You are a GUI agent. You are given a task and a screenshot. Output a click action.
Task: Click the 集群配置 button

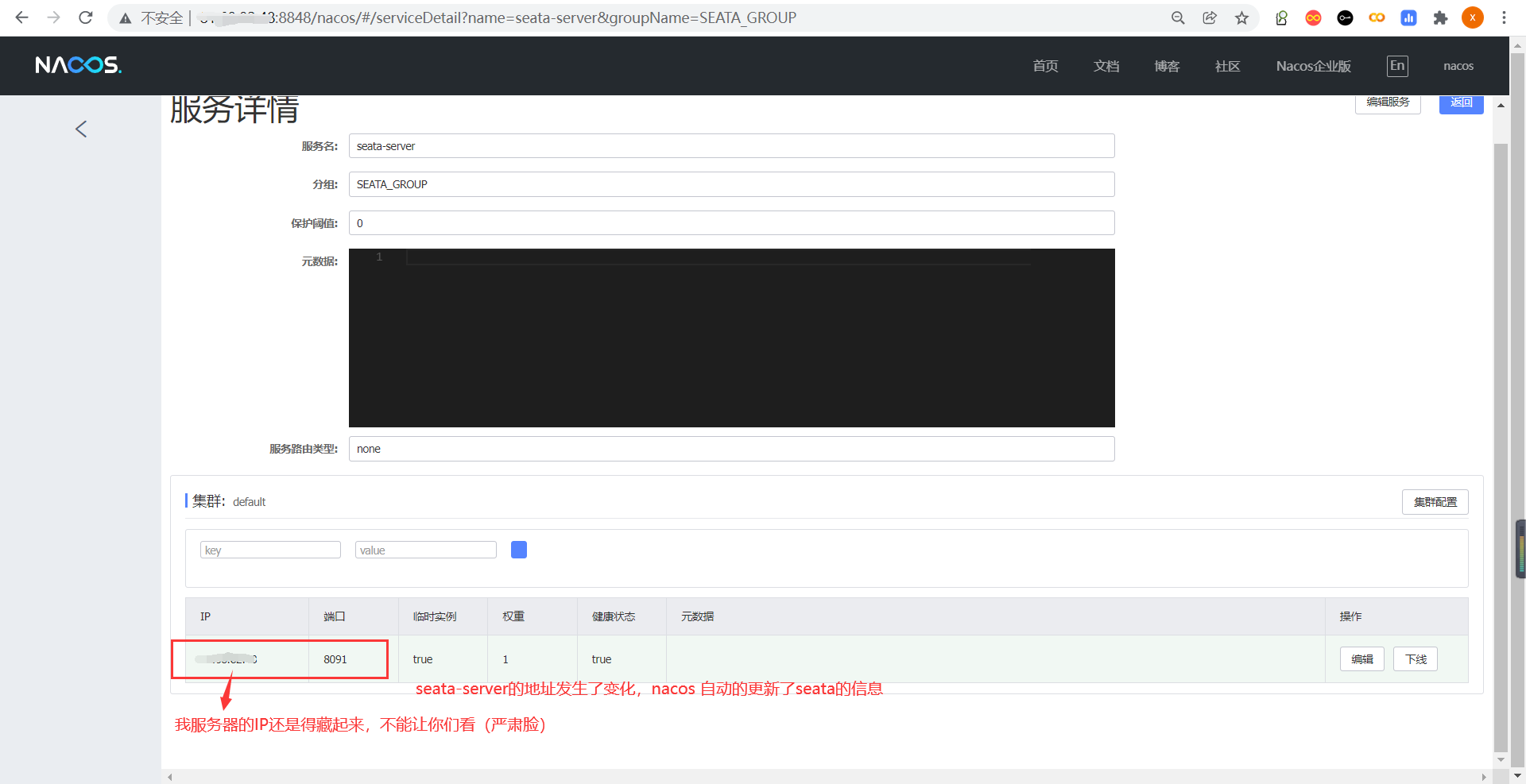[x=1435, y=501]
